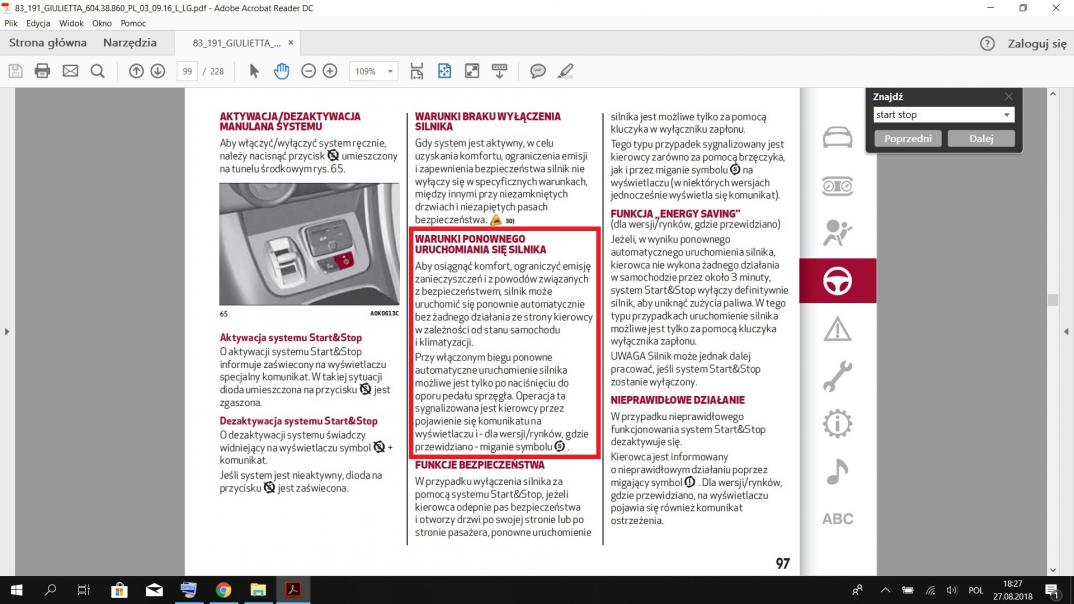Screen dimensions: 1074x604
Task: Open the Windows Start menu
Action: 16,590
